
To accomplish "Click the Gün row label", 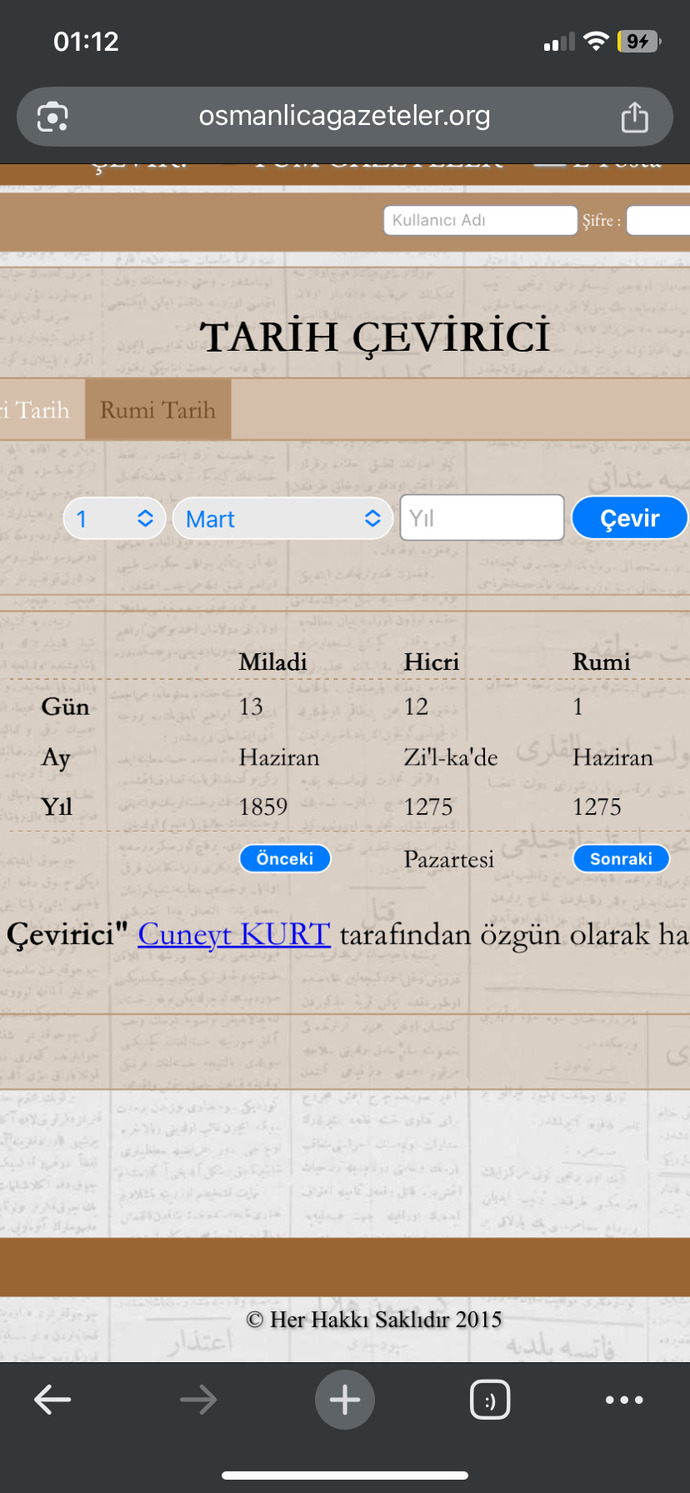I will click(x=65, y=706).
